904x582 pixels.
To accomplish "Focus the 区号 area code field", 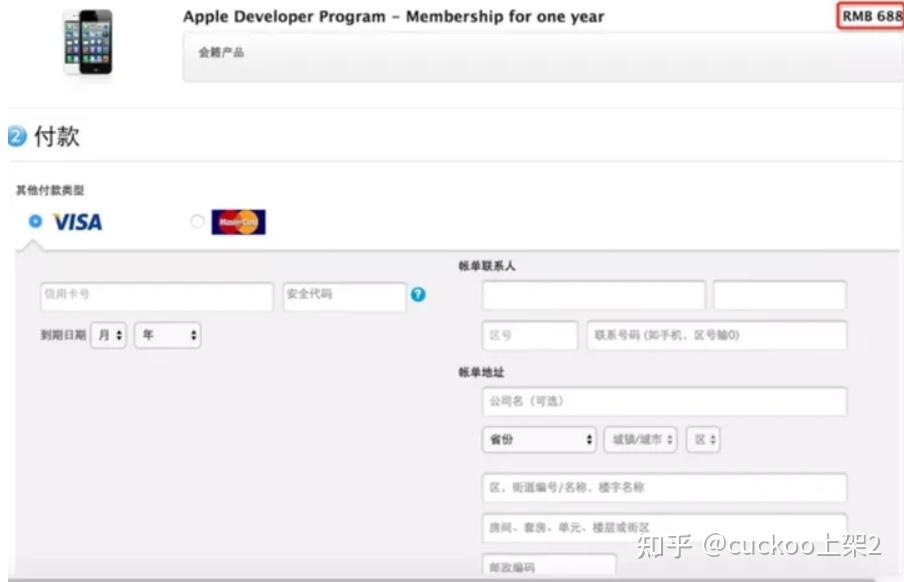I will click(x=530, y=335).
